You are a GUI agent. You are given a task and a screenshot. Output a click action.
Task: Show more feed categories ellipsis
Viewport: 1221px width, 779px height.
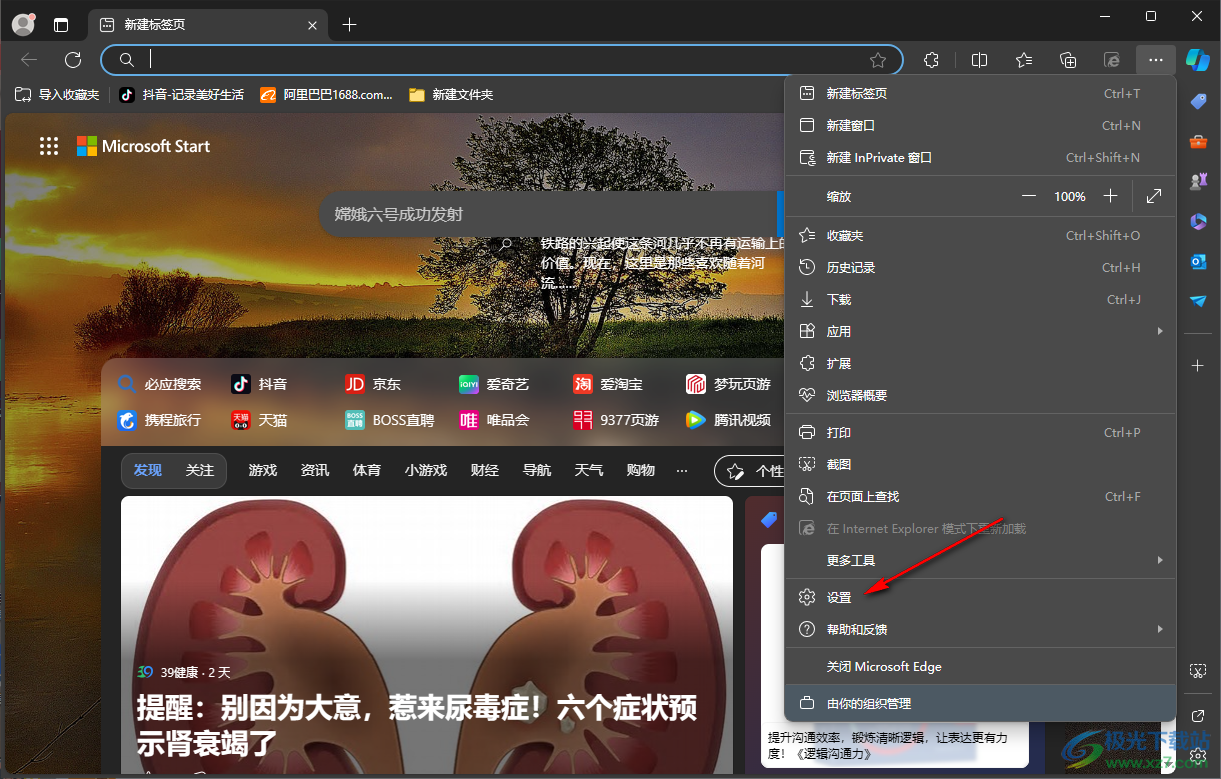(x=682, y=470)
